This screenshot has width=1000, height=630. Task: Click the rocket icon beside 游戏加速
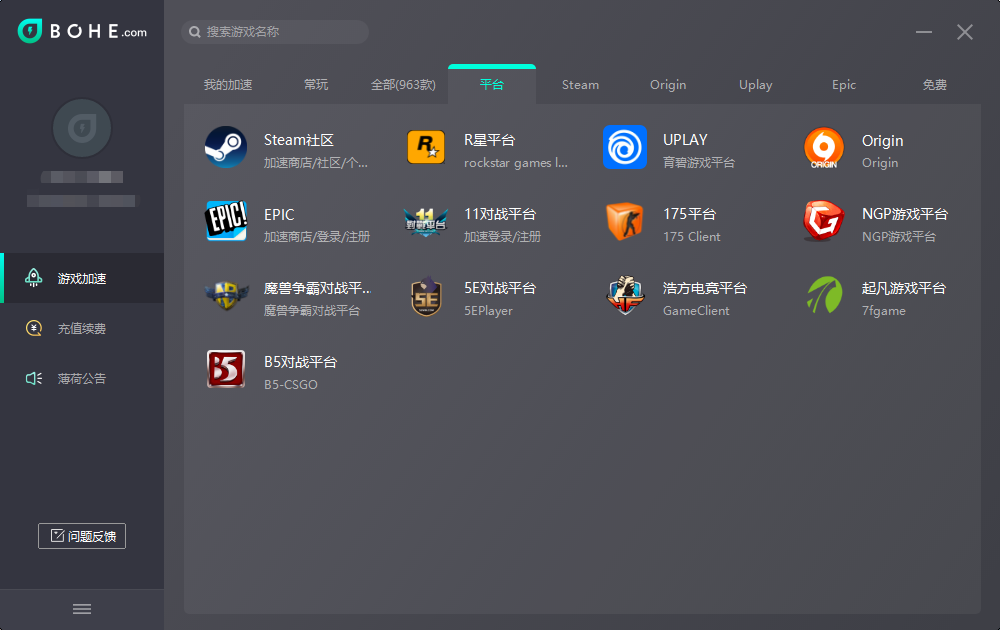pos(34,278)
